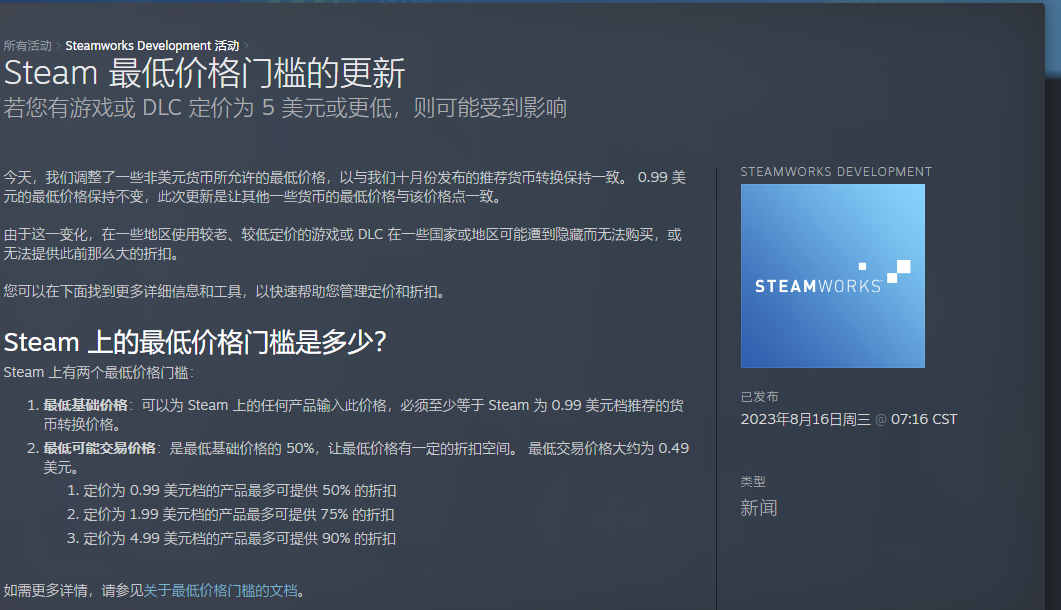Click the right-edge page scrollbar
Image resolution: width=1061 pixels, height=610 pixels.
click(1055, 300)
